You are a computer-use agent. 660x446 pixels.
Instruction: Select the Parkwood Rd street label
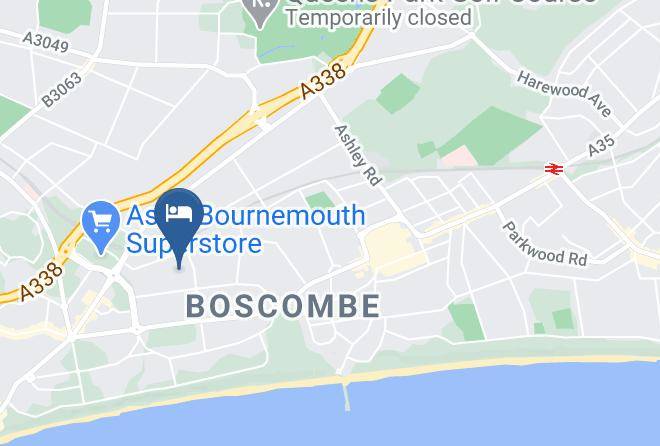545,245
